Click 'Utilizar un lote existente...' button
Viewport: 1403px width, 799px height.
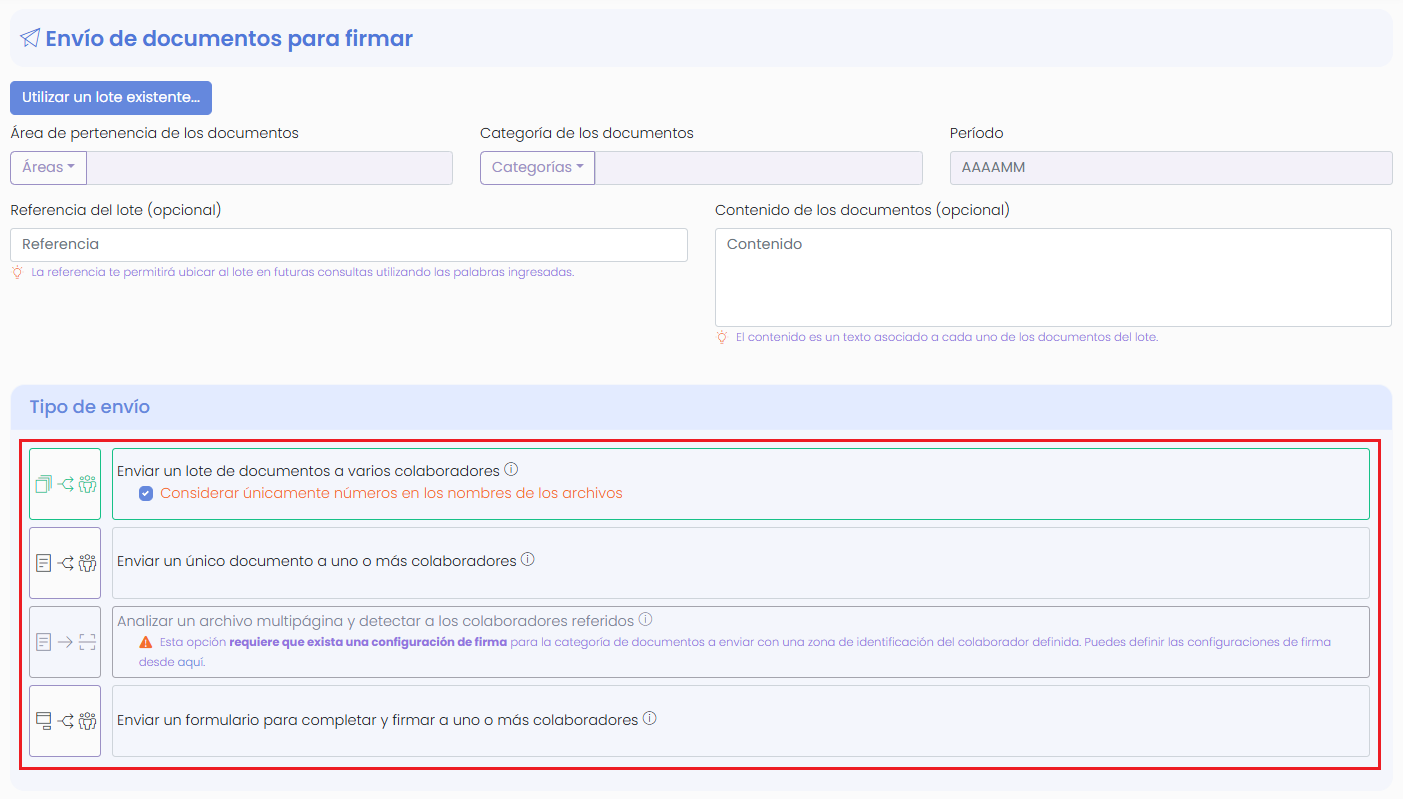(111, 98)
